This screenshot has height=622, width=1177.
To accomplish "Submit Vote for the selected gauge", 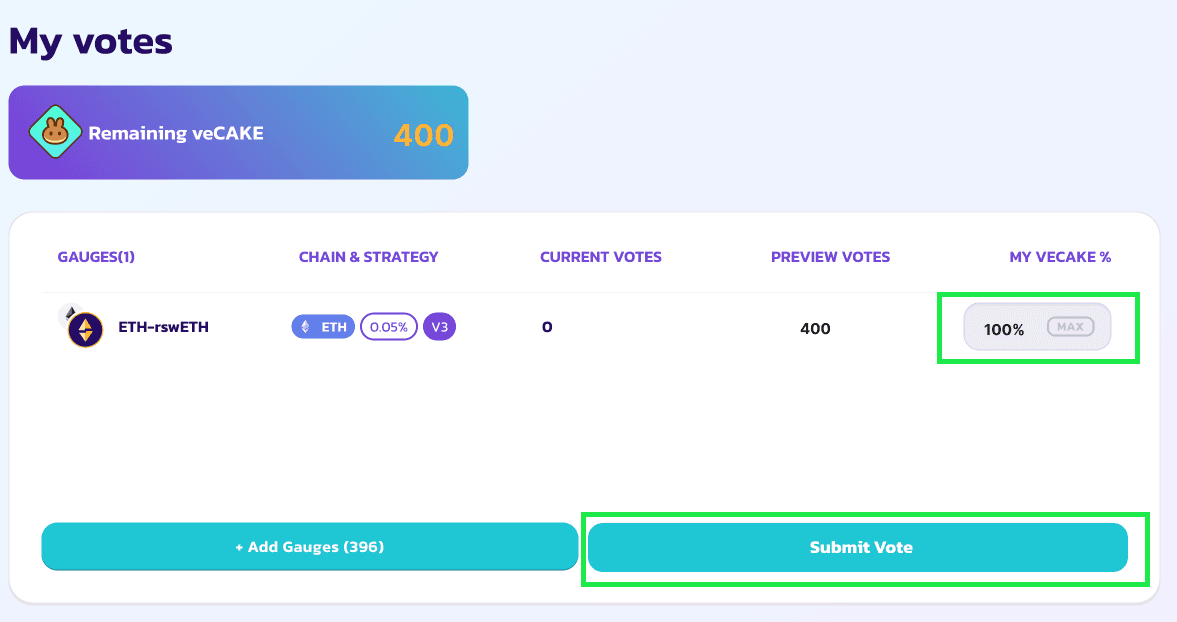I will pyautogui.click(x=858, y=548).
